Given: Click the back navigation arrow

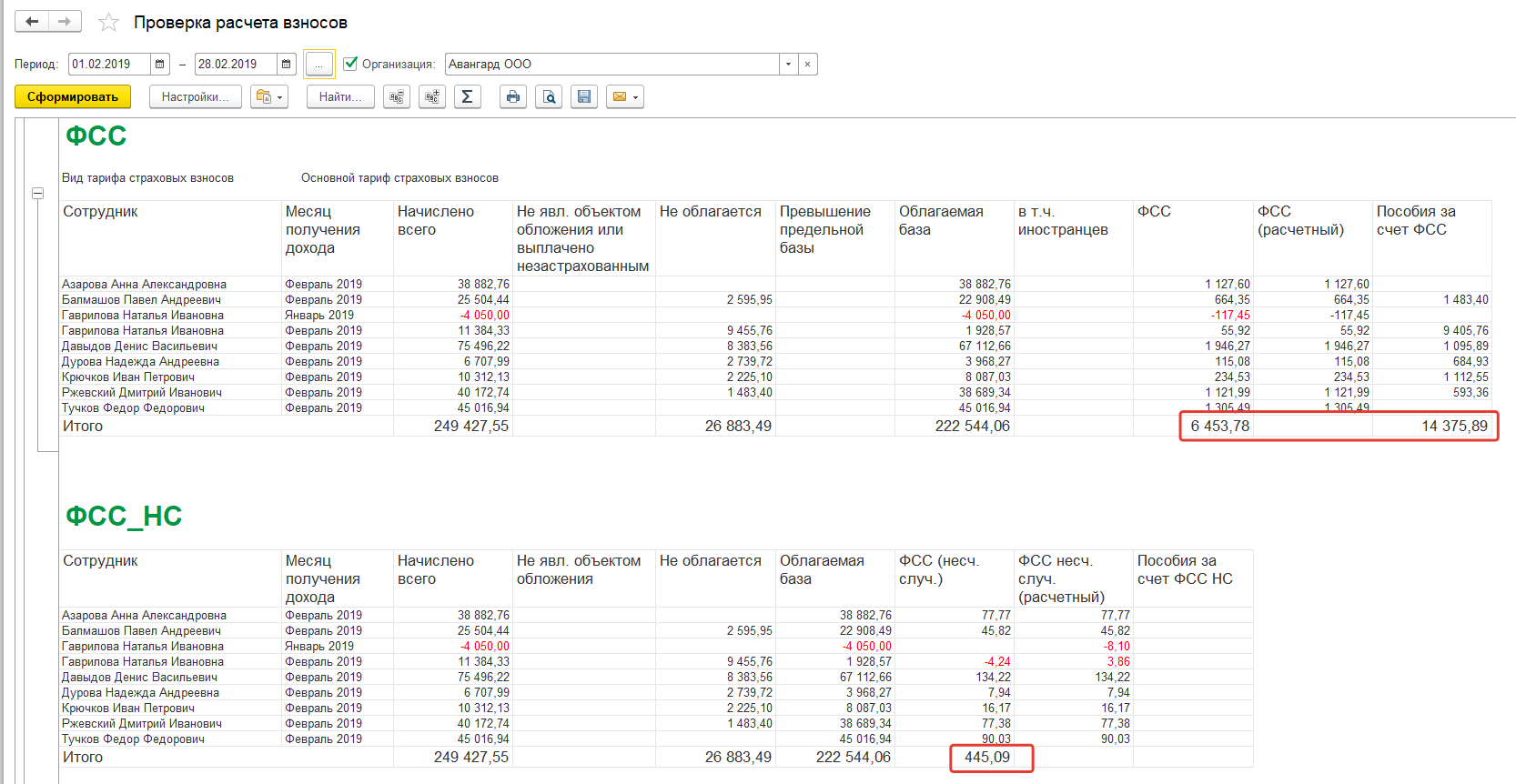Looking at the screenshot, I should point(32,22).
